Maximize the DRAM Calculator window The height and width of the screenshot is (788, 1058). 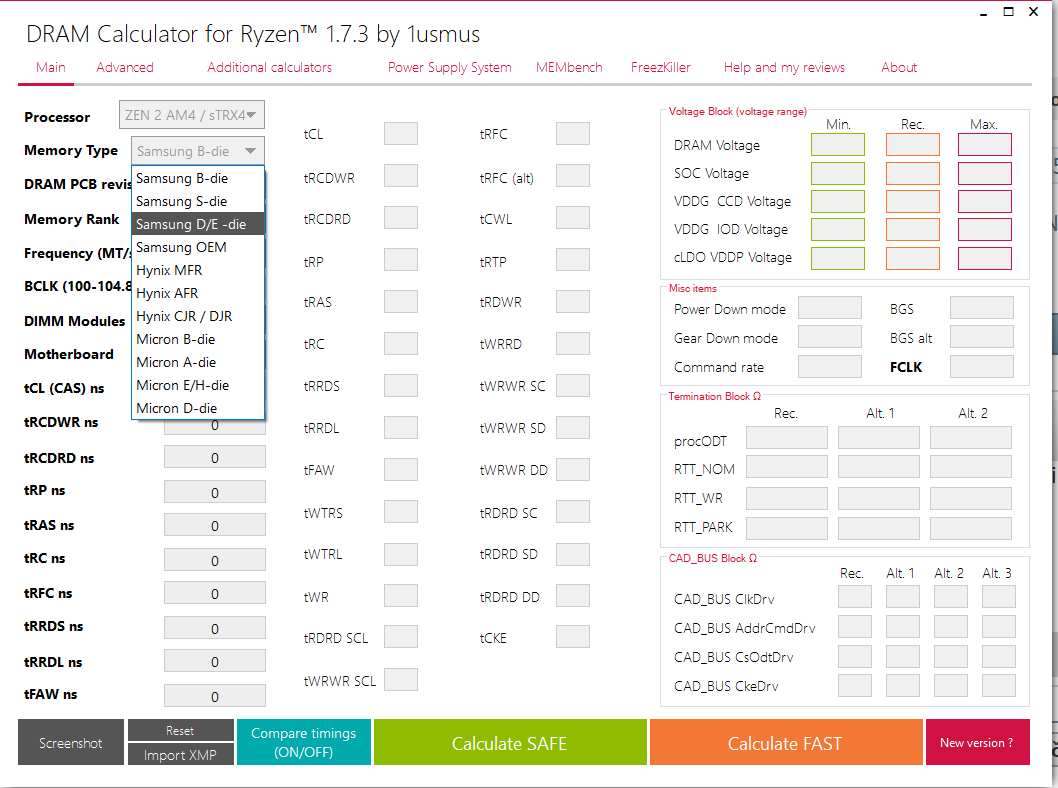pos(1009,11)
